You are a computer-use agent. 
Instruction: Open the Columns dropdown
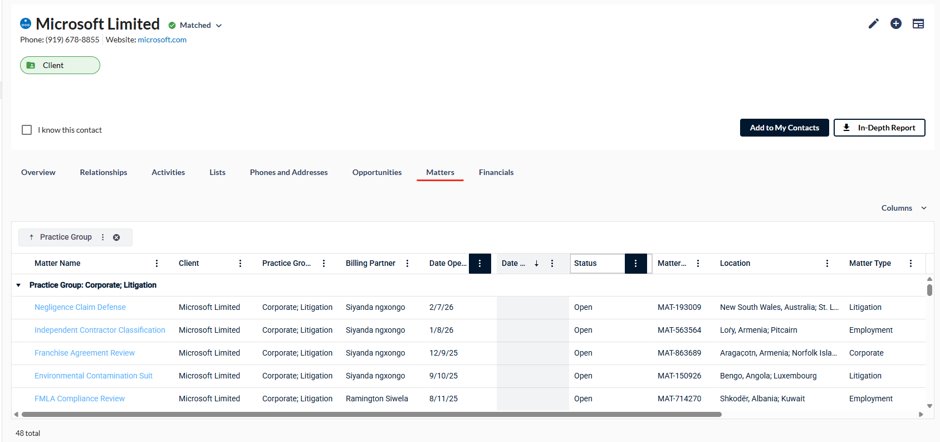pos(904,208)
